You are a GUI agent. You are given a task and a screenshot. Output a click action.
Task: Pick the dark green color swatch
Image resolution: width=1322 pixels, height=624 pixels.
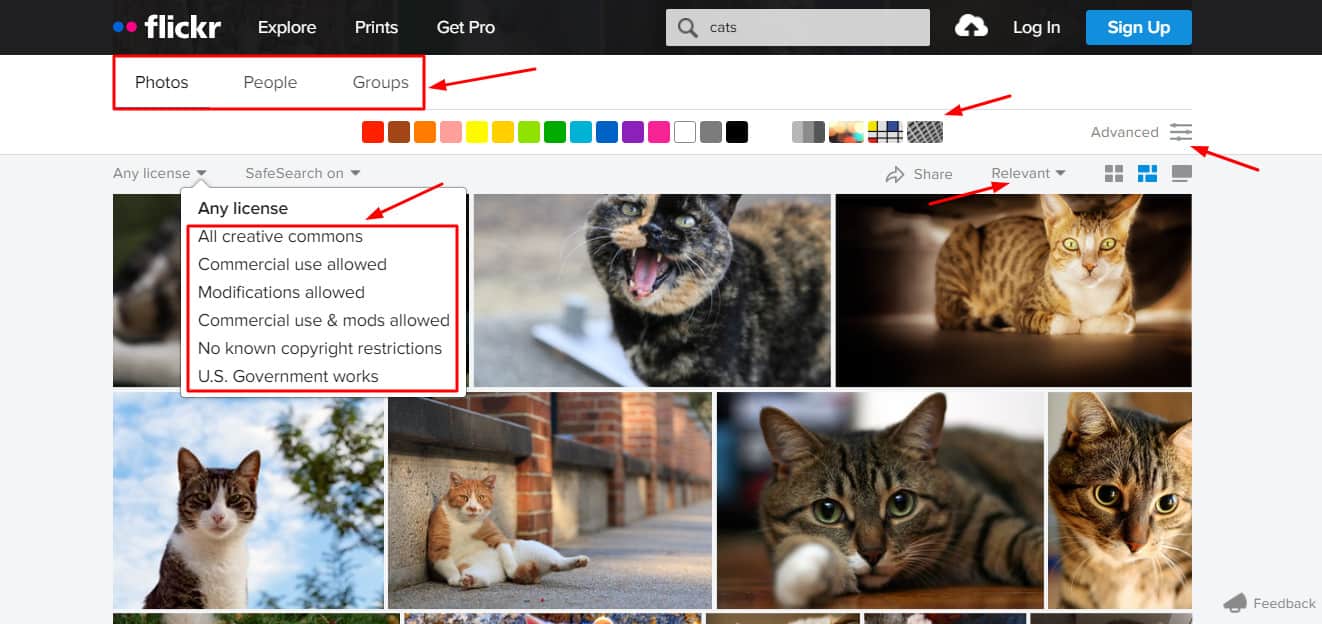pos(555,132)
